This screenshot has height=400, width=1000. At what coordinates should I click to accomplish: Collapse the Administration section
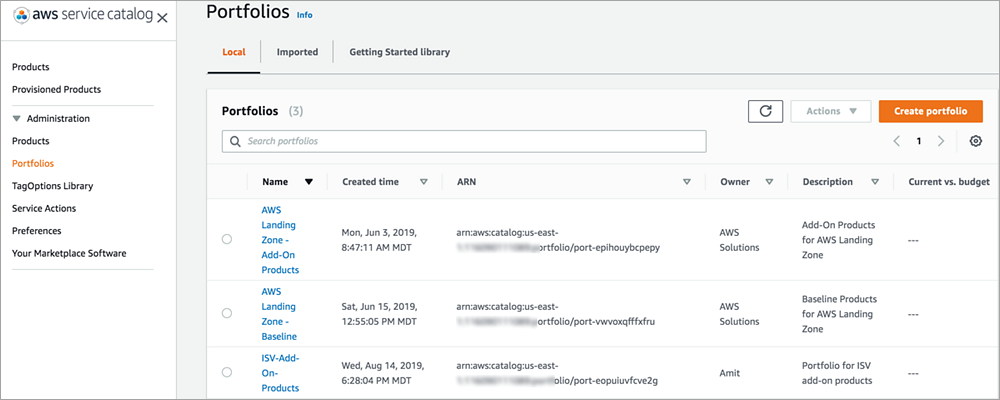point(17,119)
